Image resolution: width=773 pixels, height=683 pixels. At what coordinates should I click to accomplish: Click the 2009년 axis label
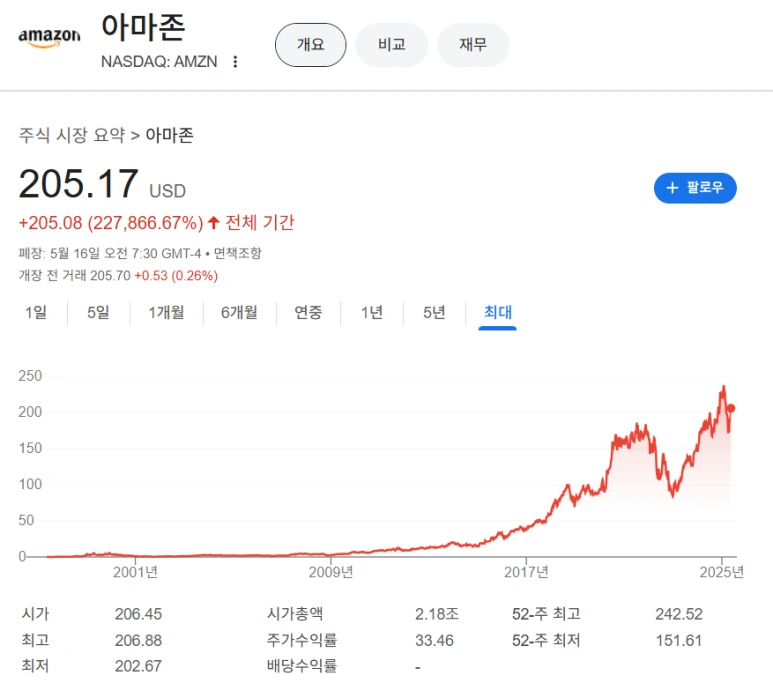pyautogui.click(x=331, y=572)
